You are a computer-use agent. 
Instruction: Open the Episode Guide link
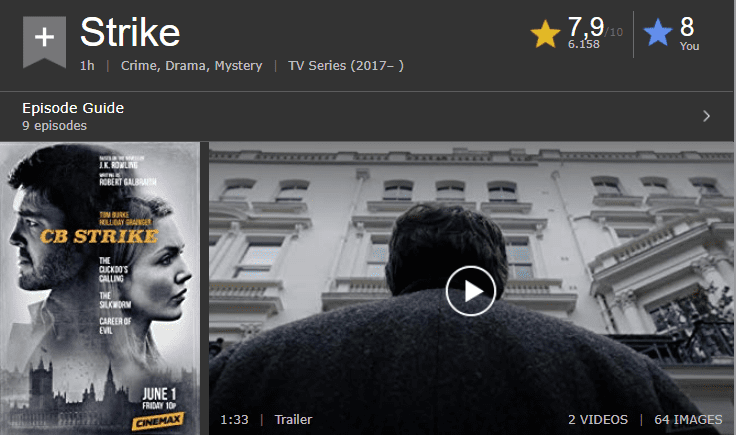click(x=73, y=108)
